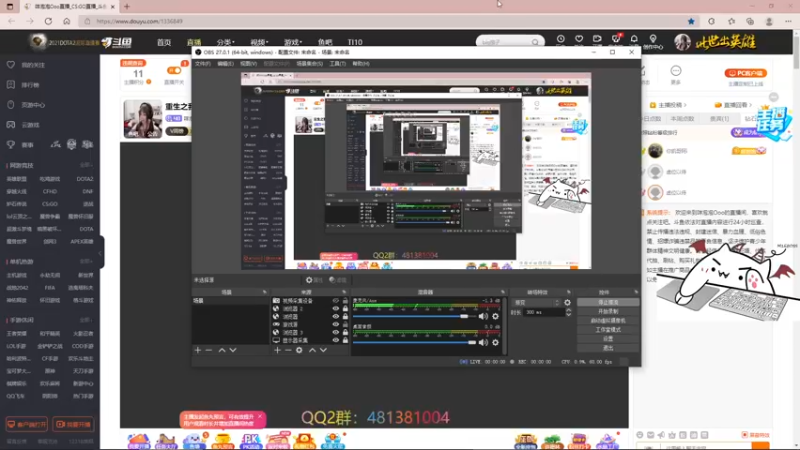Add a new source with plus icon in Sources panel
Viewport: 800px width, 450px height.
277,350
